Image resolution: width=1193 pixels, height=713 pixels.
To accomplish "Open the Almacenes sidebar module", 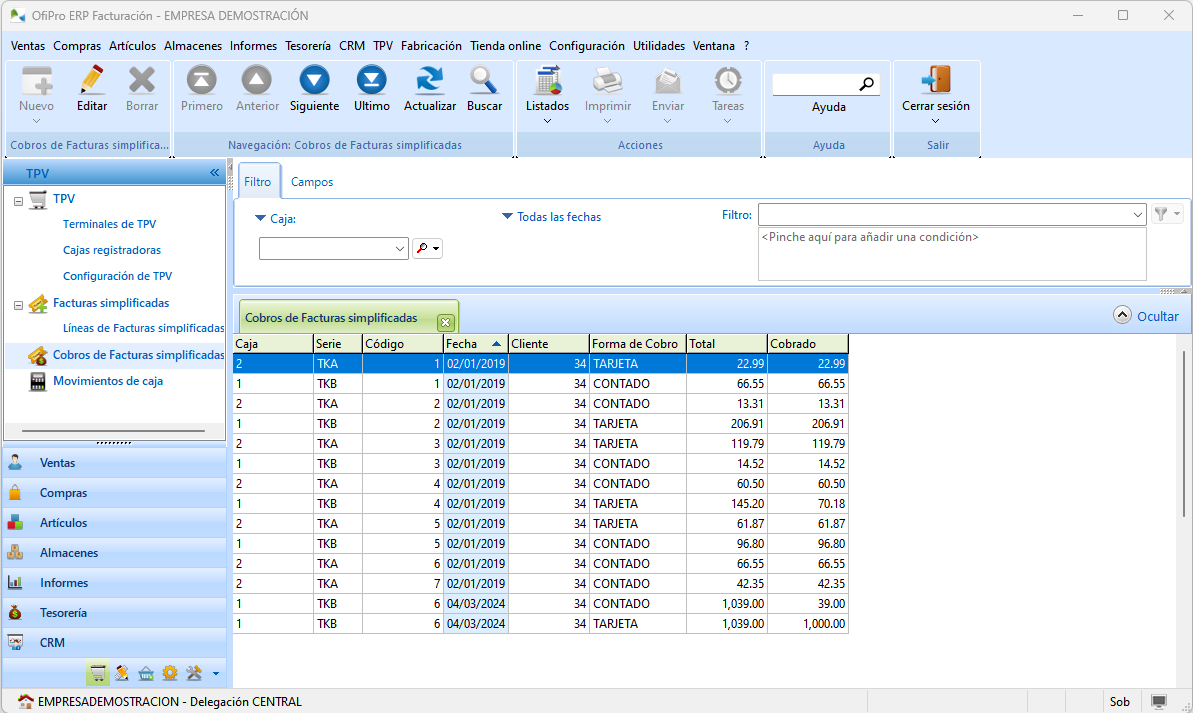I will point(69,553).
